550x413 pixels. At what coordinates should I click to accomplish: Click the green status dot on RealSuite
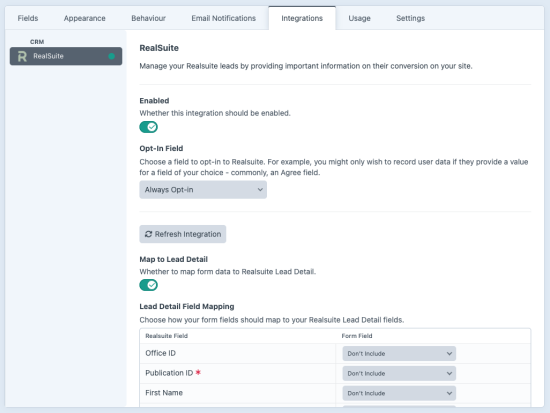pos(112,56)
